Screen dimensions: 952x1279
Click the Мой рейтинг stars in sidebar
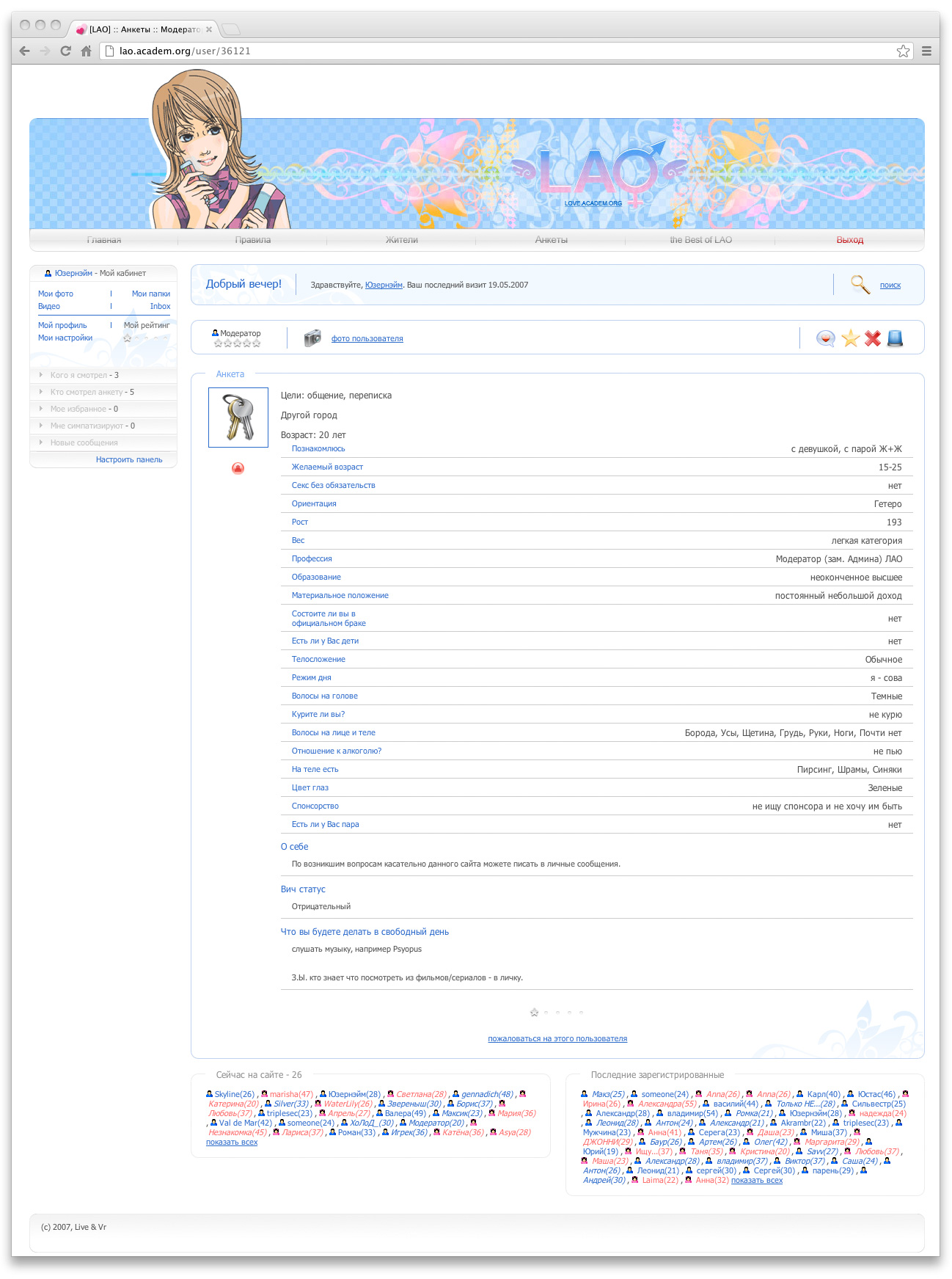(146, 338)
